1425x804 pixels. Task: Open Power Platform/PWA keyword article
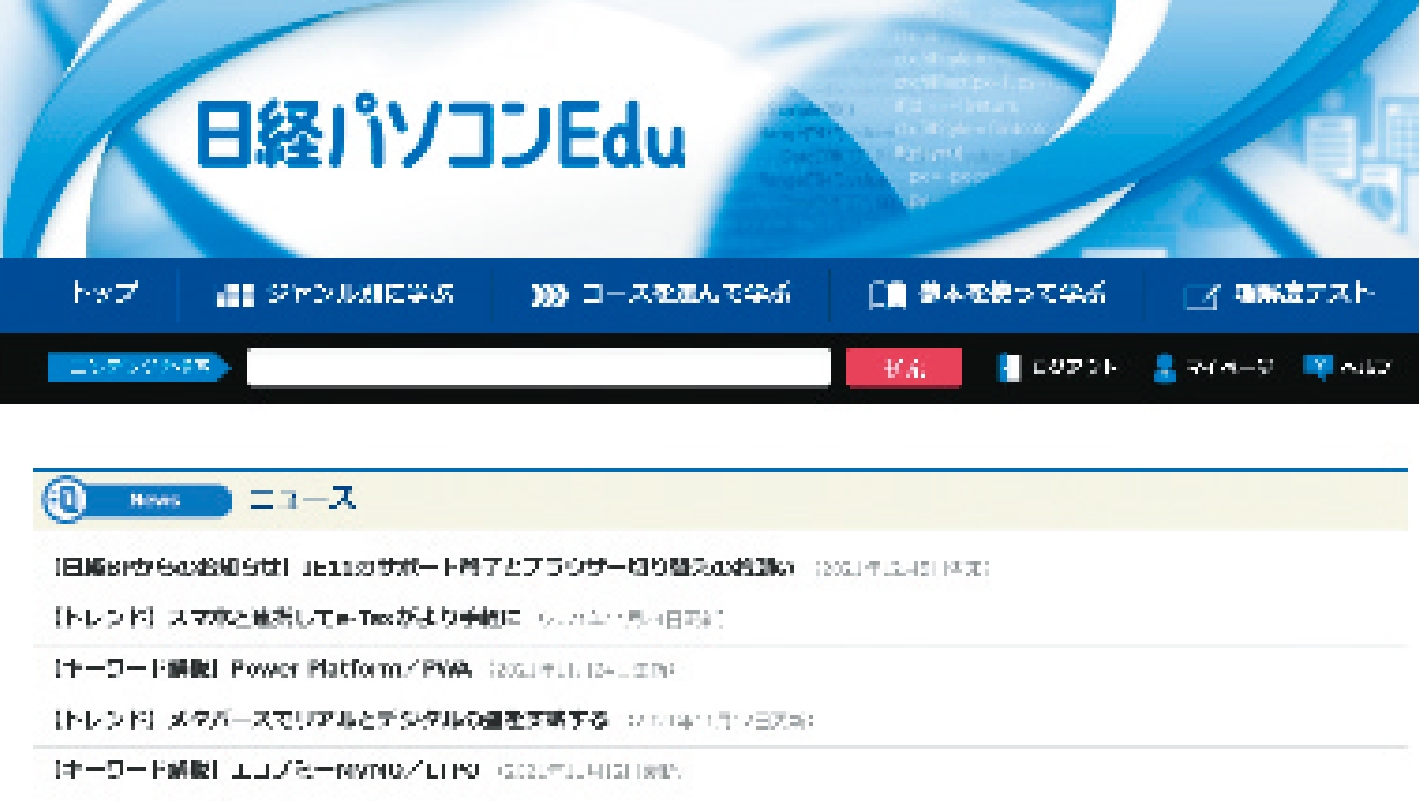[263, 670]
